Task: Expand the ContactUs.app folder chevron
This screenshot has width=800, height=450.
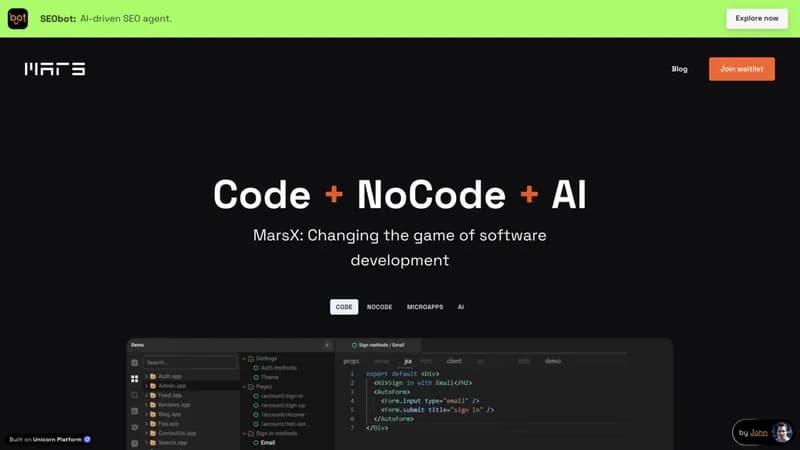Action: pos(146,433)
